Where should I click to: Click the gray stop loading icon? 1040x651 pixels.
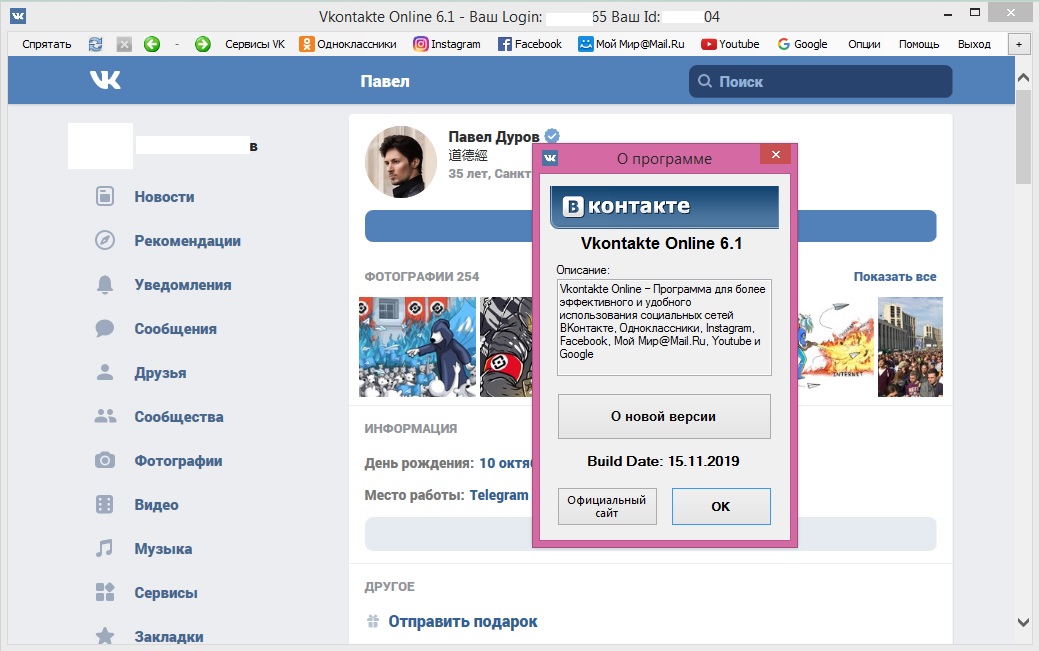124,44
